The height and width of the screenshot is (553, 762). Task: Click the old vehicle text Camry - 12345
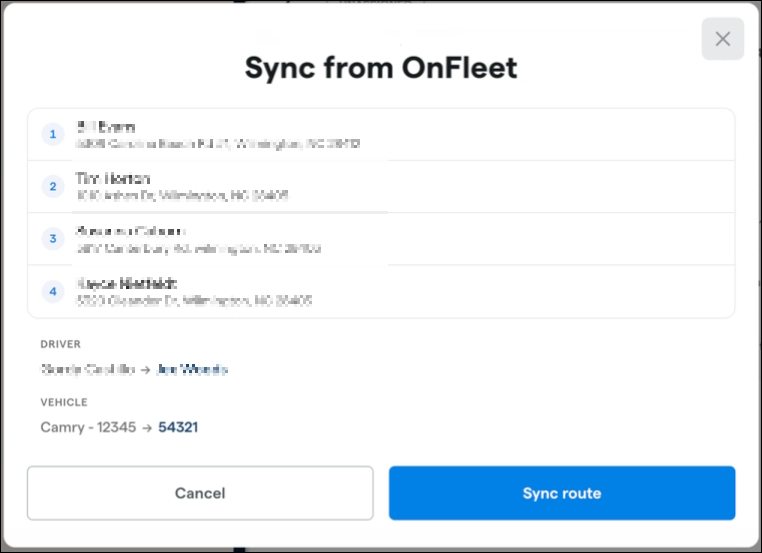(x=88, y=427)
